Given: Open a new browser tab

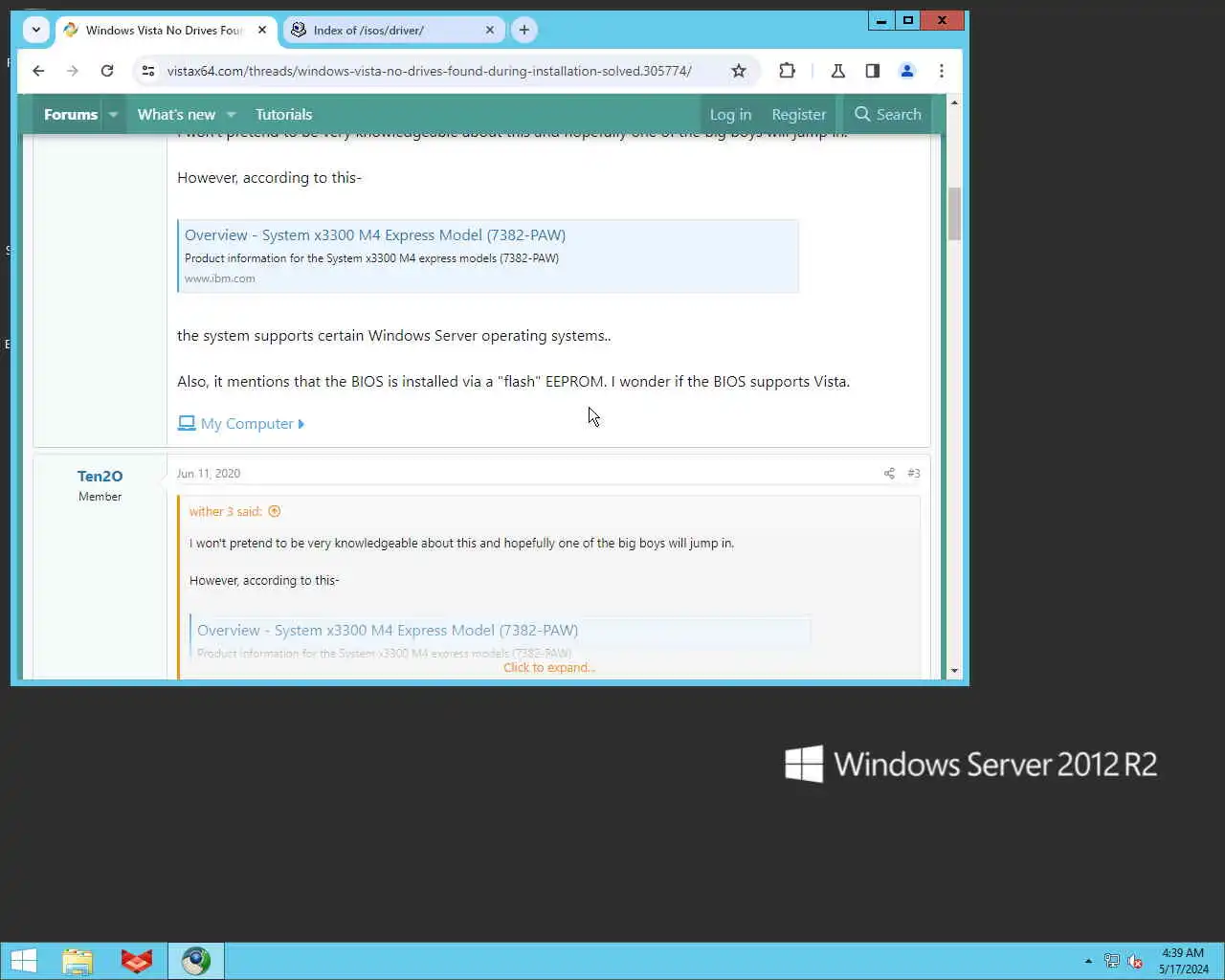Looking at the screenshot, I should pos(524,30).
